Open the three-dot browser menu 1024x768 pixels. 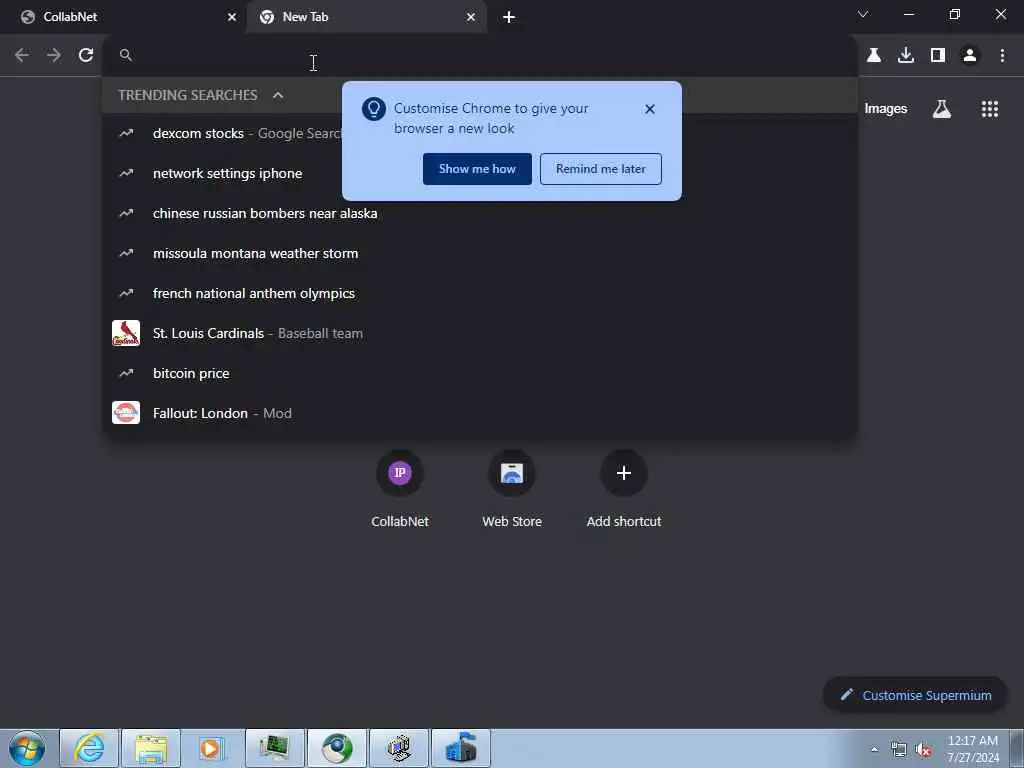click(x=1002, y=56)
